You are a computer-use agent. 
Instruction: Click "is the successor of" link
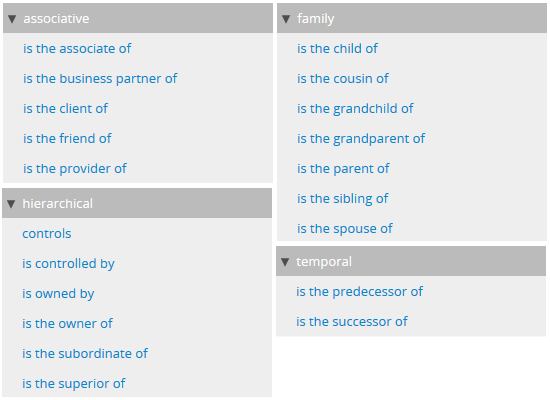click(352, 322)
